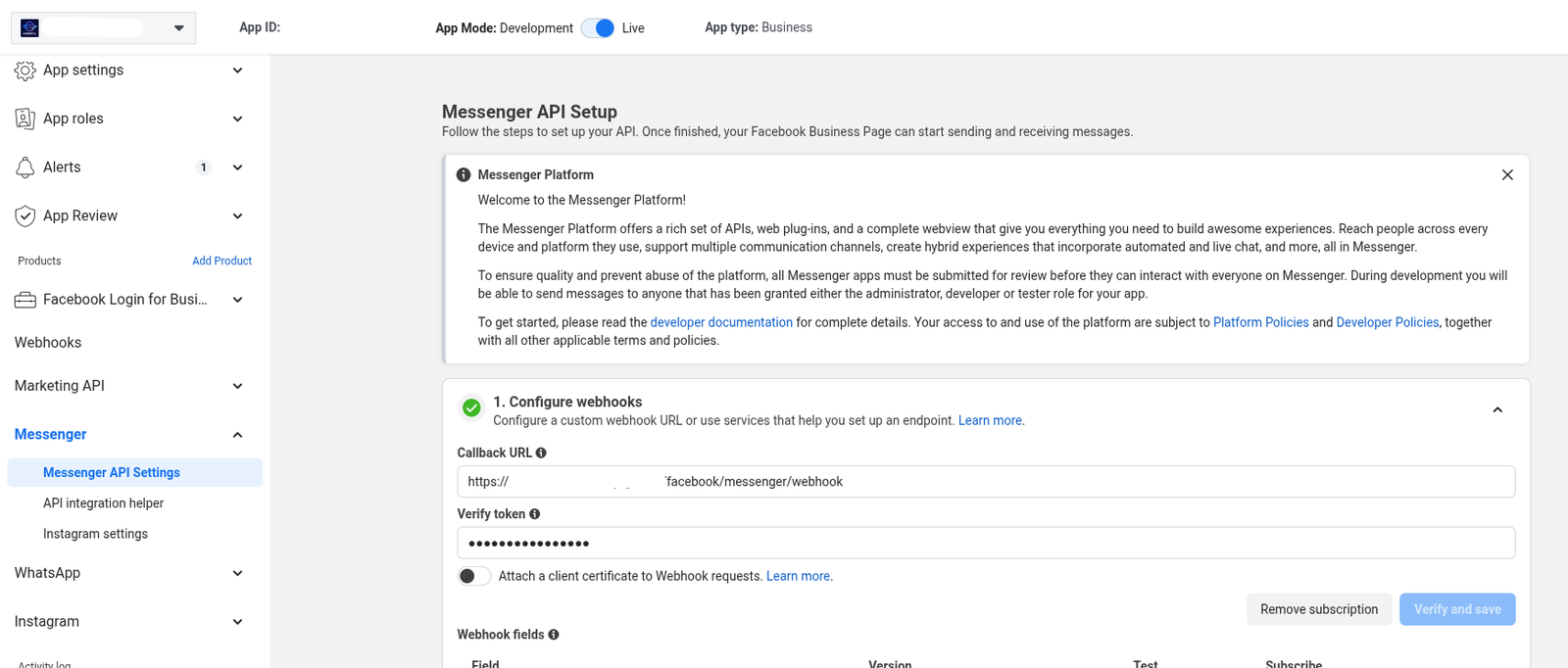Screen dimensions: 1568x668
Task: Click the App Review shield icon
Action: [25, 215]
